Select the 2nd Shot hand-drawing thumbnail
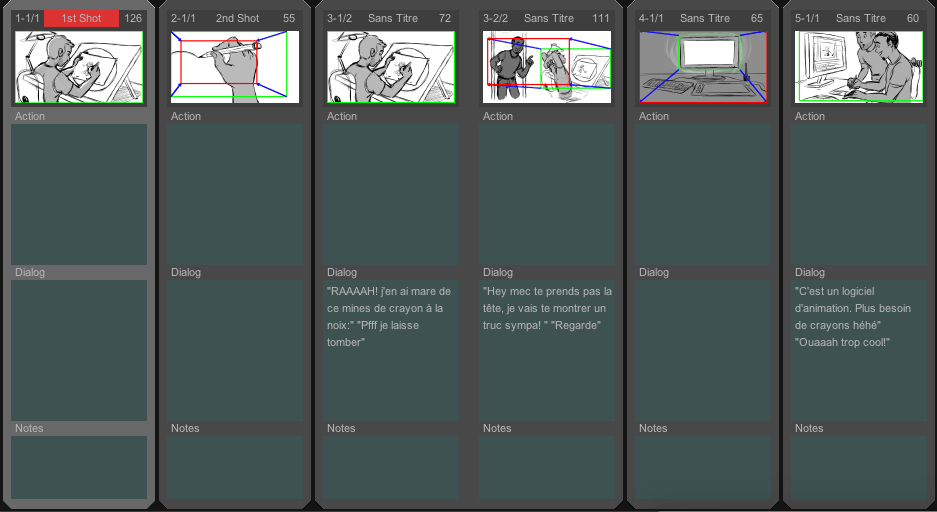This screenshot has height=512, width=937. [x=235, y=67]
